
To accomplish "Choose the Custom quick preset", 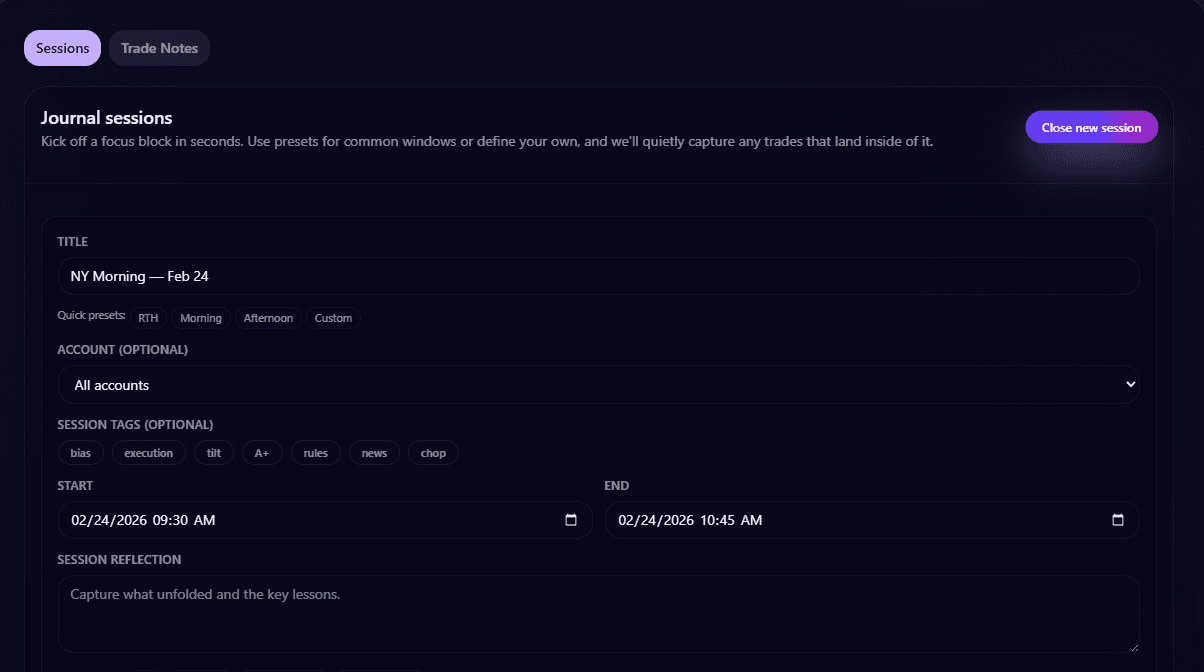I will 333,317.
